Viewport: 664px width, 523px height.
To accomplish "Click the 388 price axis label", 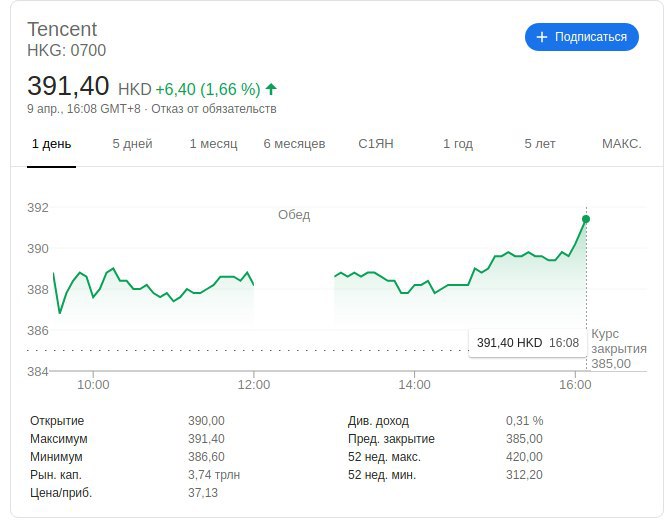I will pyautogui.click(x=38, y=290).
